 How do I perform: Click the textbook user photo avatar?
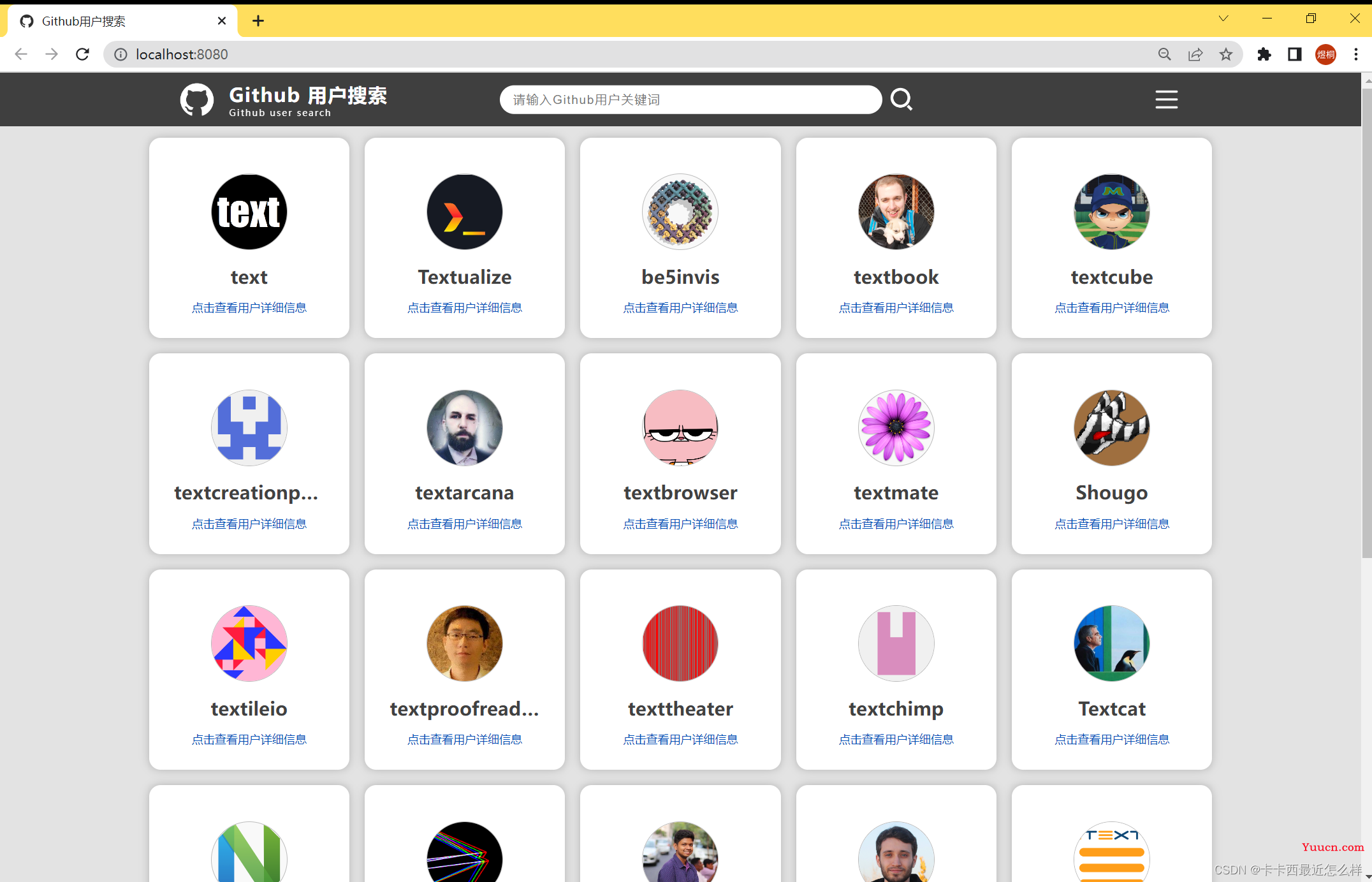[896, 212]
